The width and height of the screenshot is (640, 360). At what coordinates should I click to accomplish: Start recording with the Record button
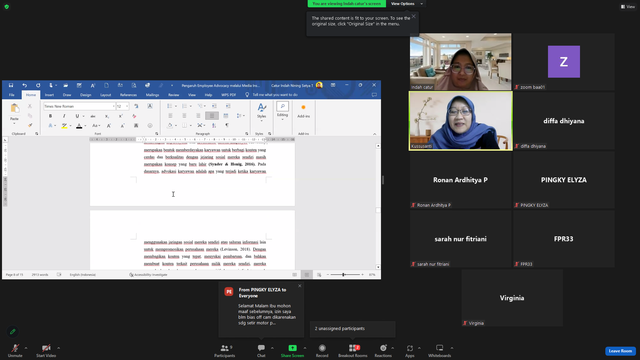click(322, 351)
